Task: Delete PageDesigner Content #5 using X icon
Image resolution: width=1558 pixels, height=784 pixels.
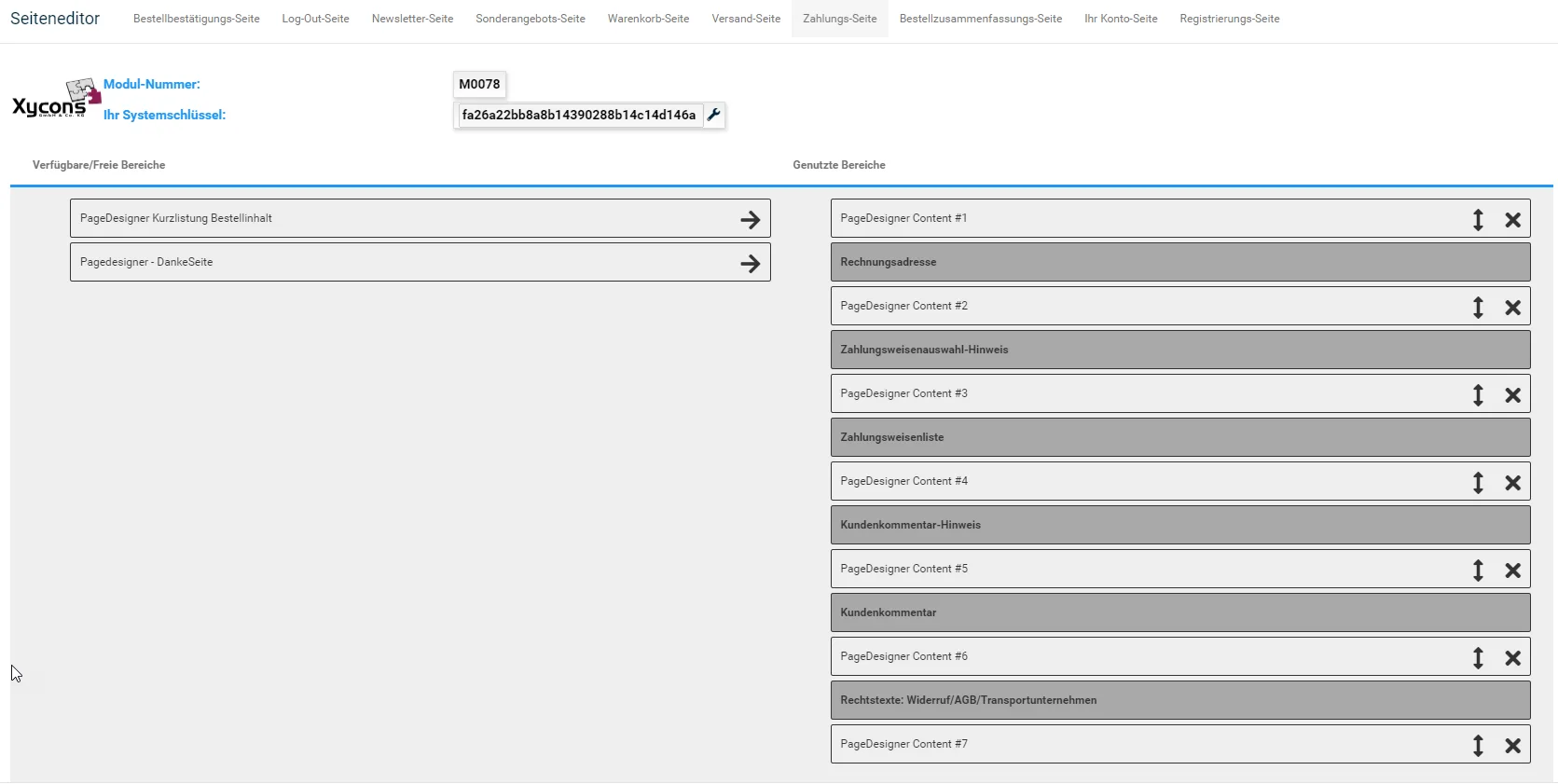Action: 1512,571
